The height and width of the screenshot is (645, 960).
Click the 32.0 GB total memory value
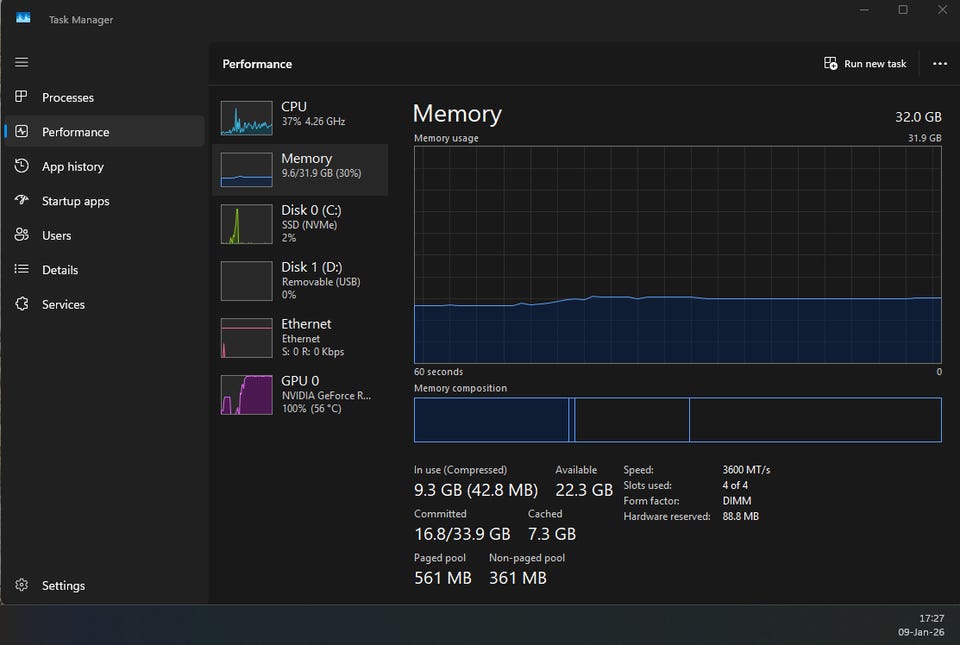click(918, 117)
